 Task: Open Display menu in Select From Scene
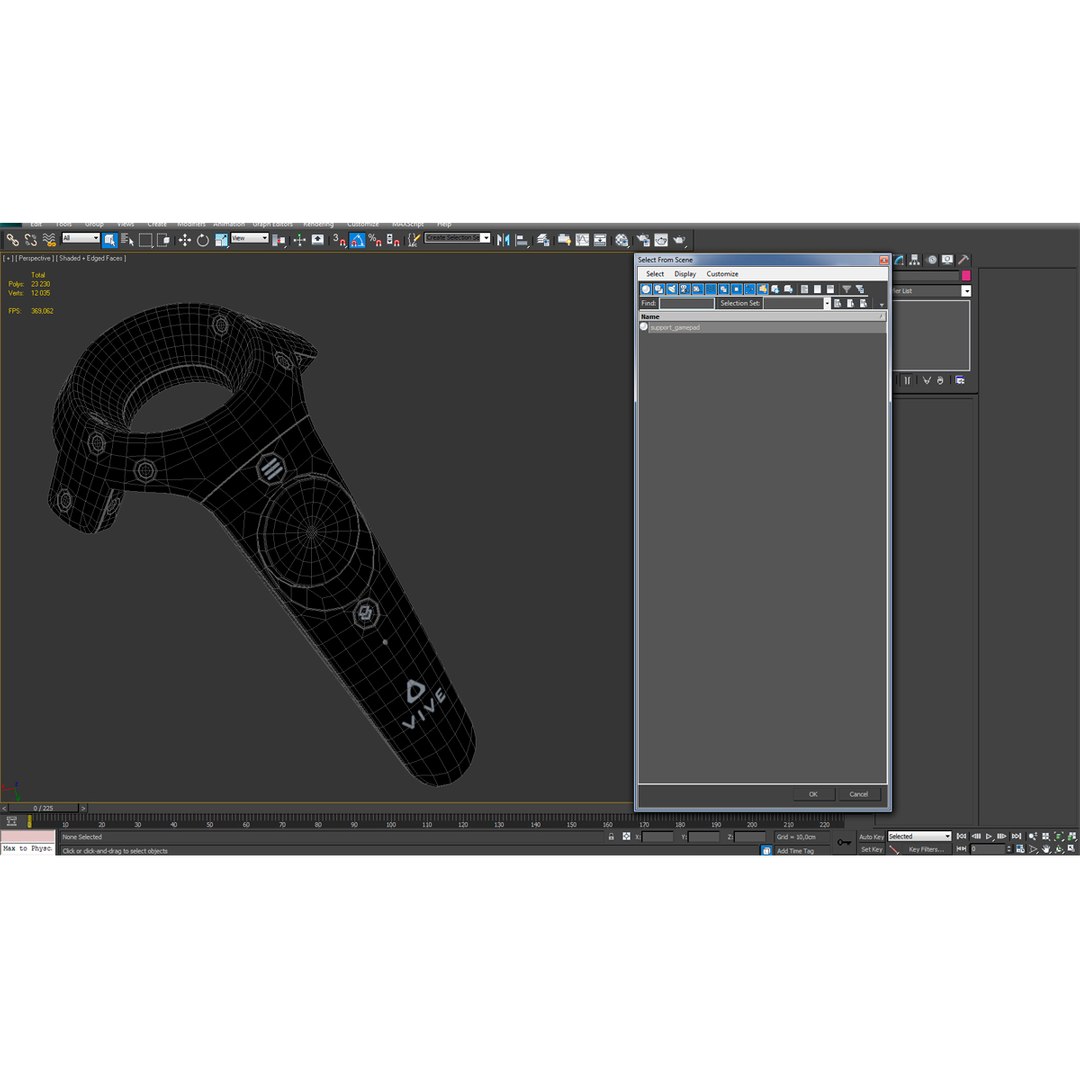685,273
